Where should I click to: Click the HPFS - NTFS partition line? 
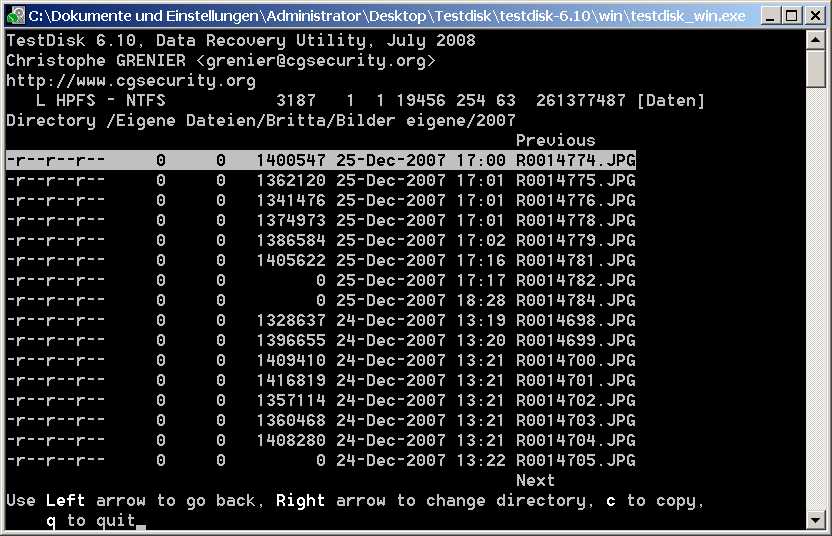[x=370, y=100]
